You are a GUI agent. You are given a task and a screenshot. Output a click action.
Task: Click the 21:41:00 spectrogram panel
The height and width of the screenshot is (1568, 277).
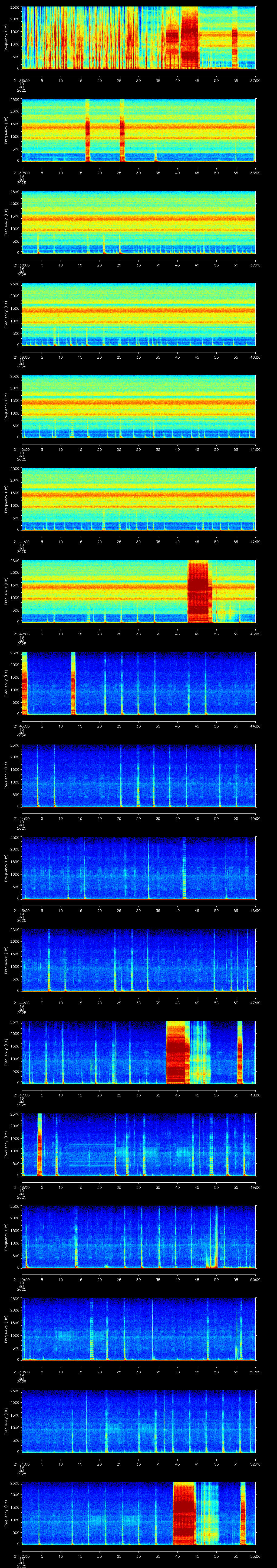[x=139, y=500]
